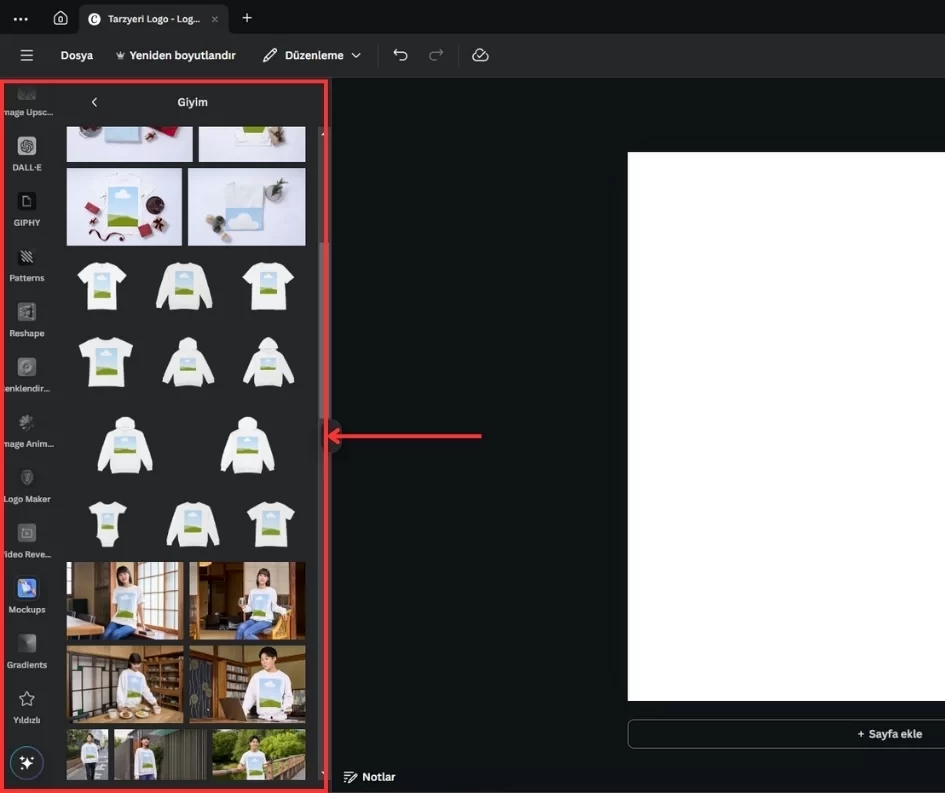Viewport: 945px width, 793px height.
Task: Open the GIPHY app
Action: pos(27,210)
